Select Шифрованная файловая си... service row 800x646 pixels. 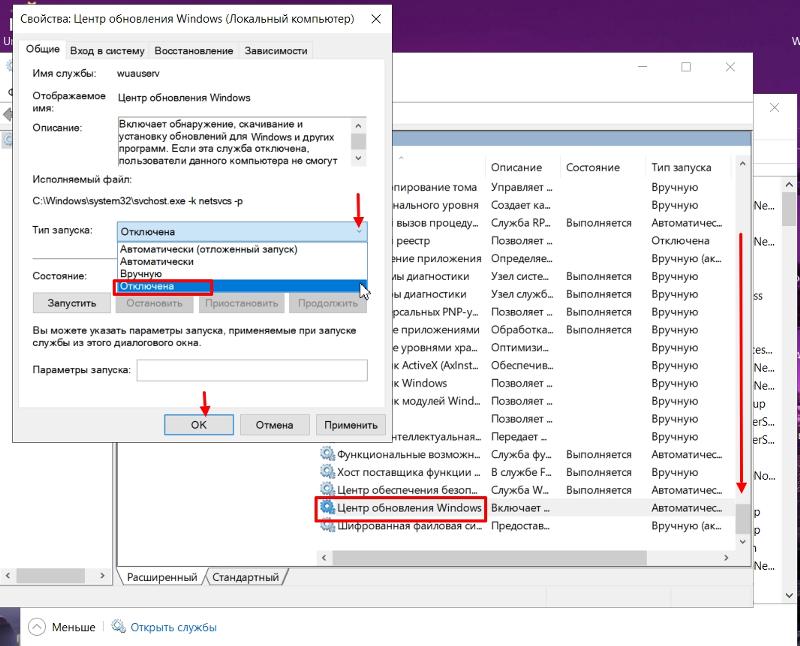click(526, 526)
